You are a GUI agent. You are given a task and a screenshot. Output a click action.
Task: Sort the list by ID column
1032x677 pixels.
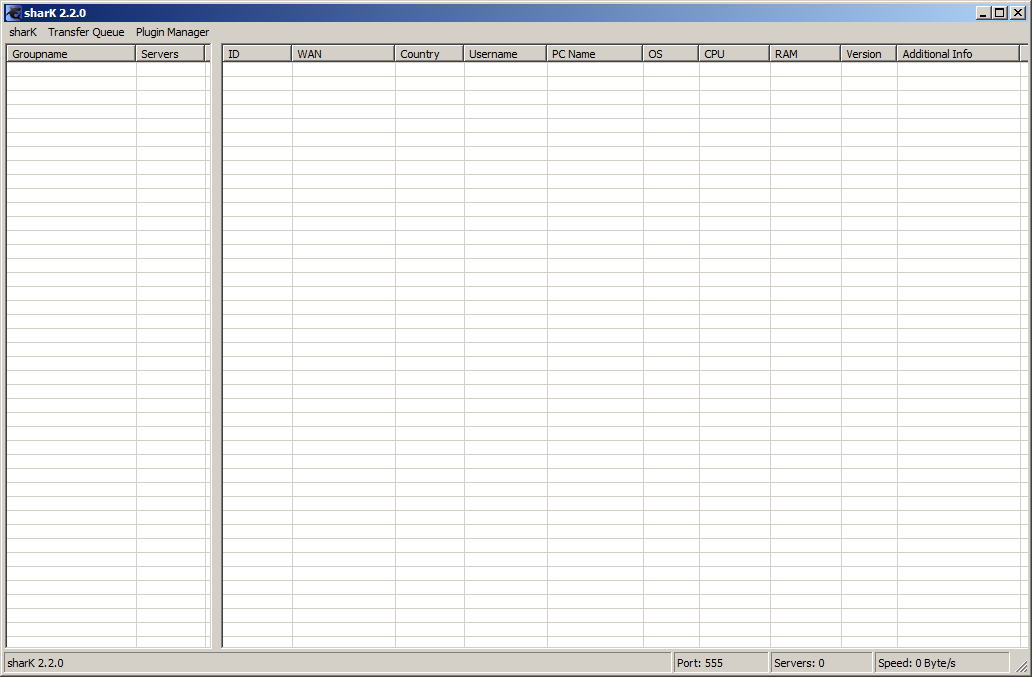pos(257,54)
